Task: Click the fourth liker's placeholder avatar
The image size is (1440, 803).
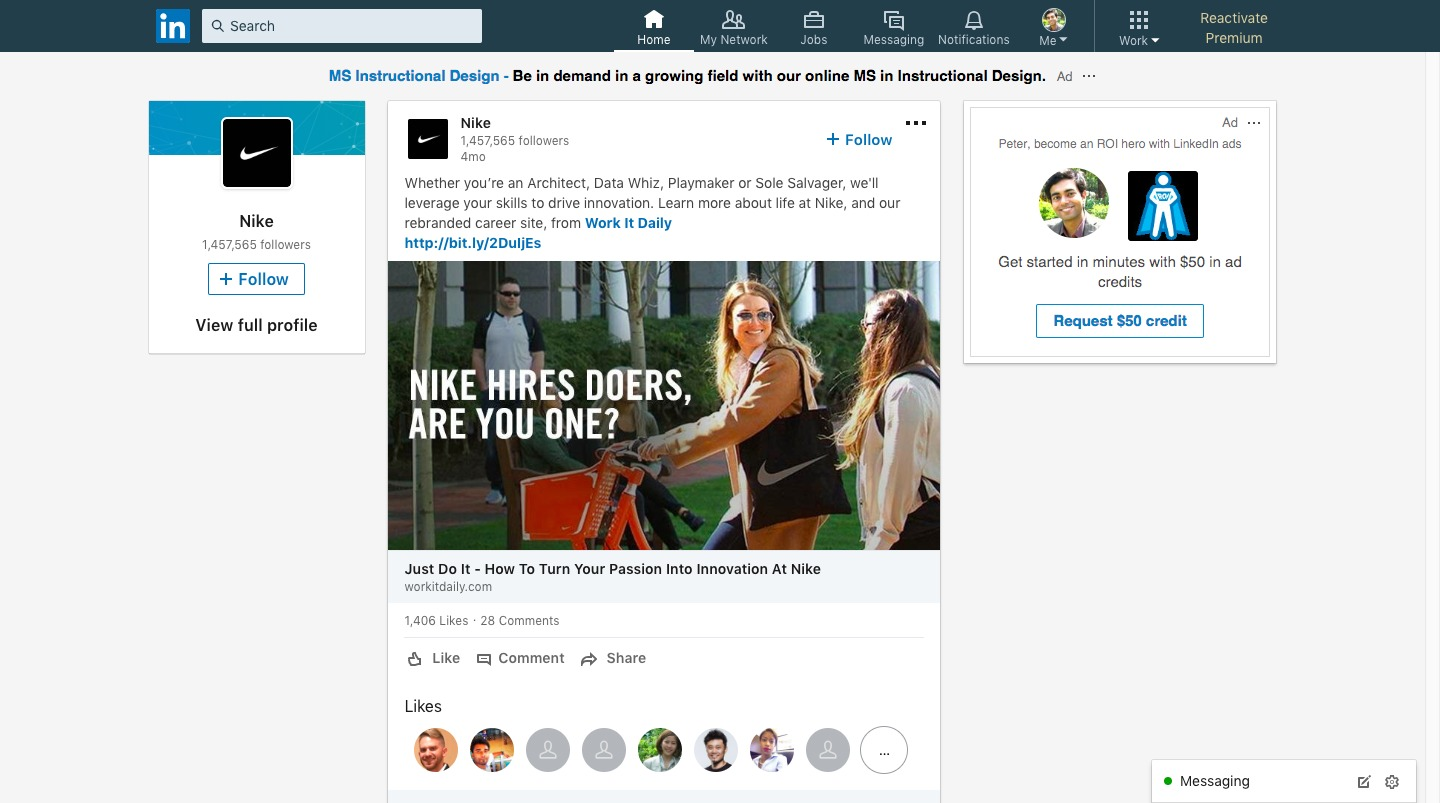Action: (x=604, y=750)
